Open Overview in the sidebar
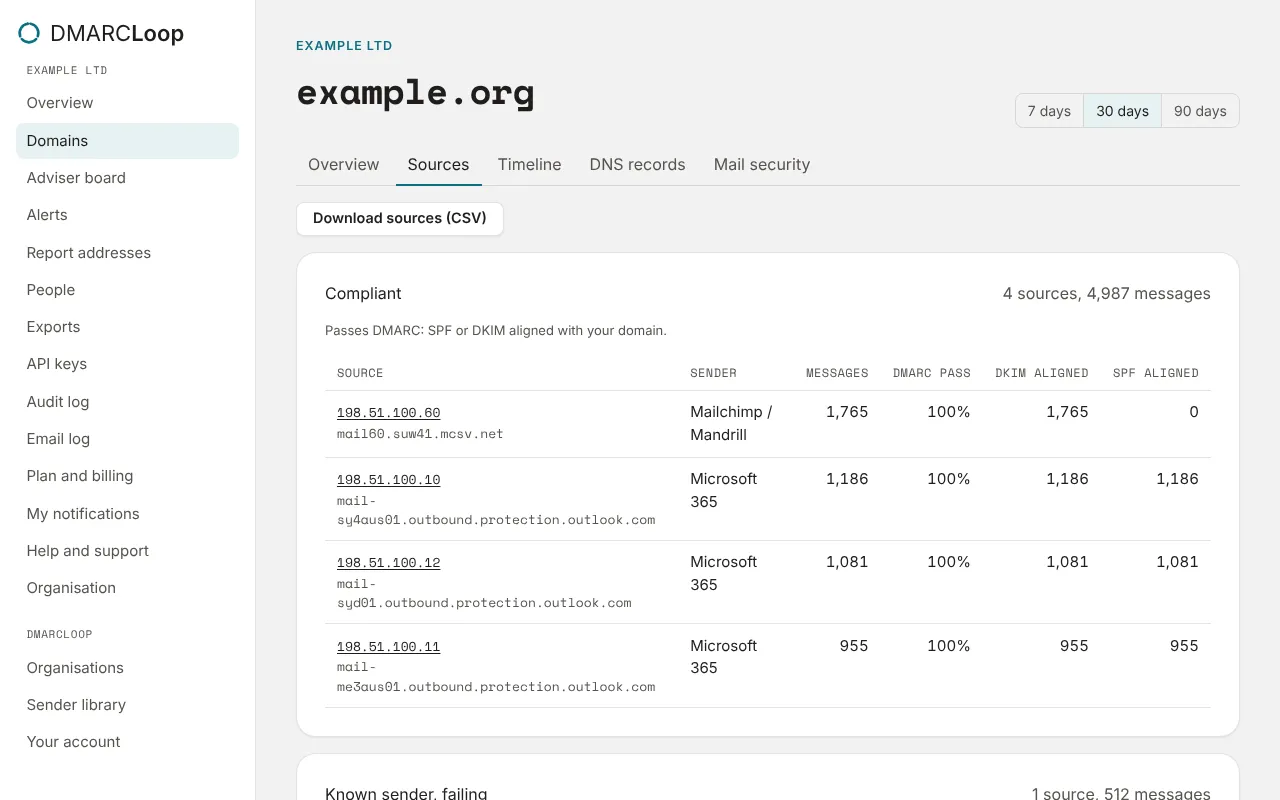 (127, 103)
